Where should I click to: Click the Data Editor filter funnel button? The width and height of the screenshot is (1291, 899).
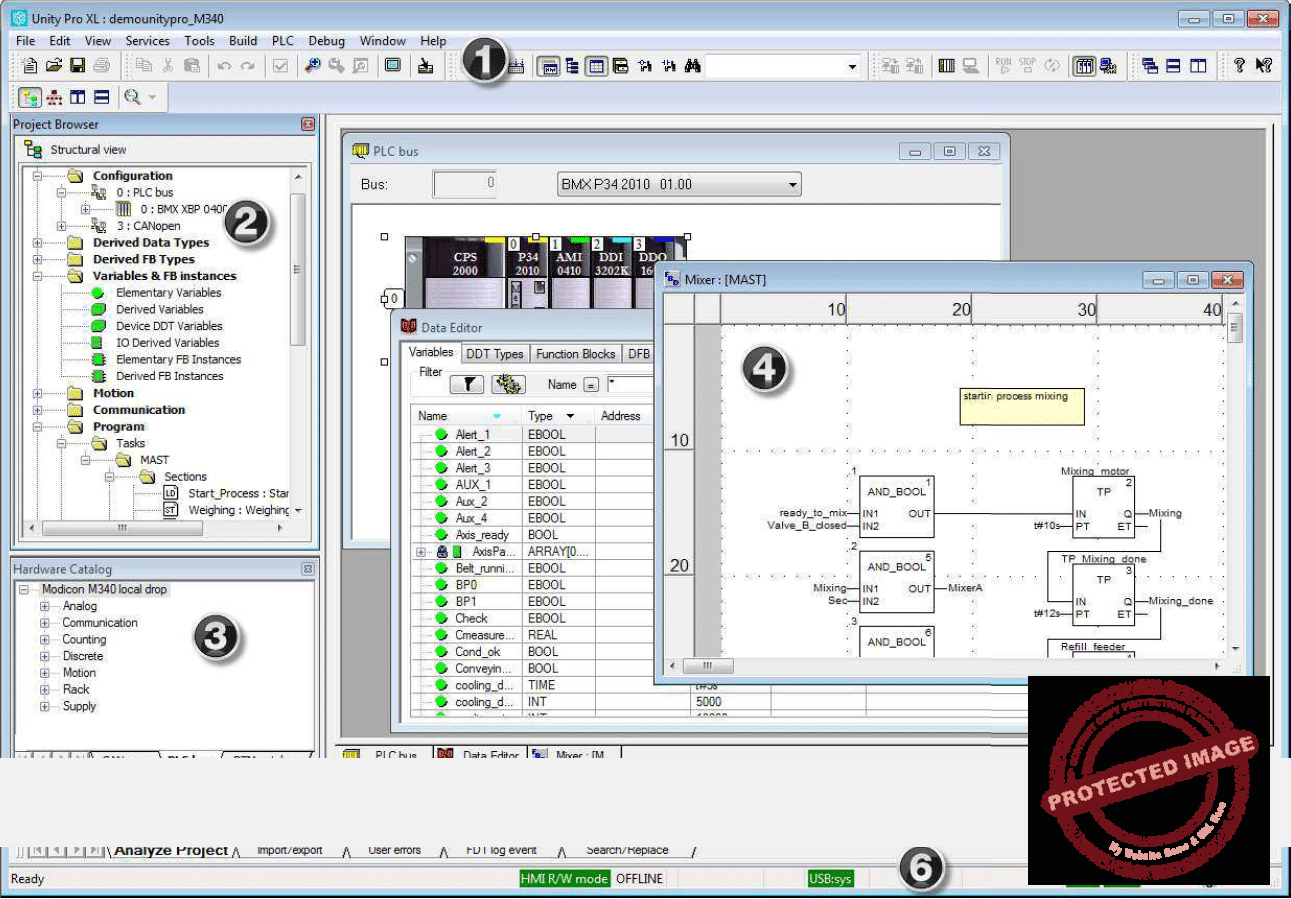tap(467, 384)
